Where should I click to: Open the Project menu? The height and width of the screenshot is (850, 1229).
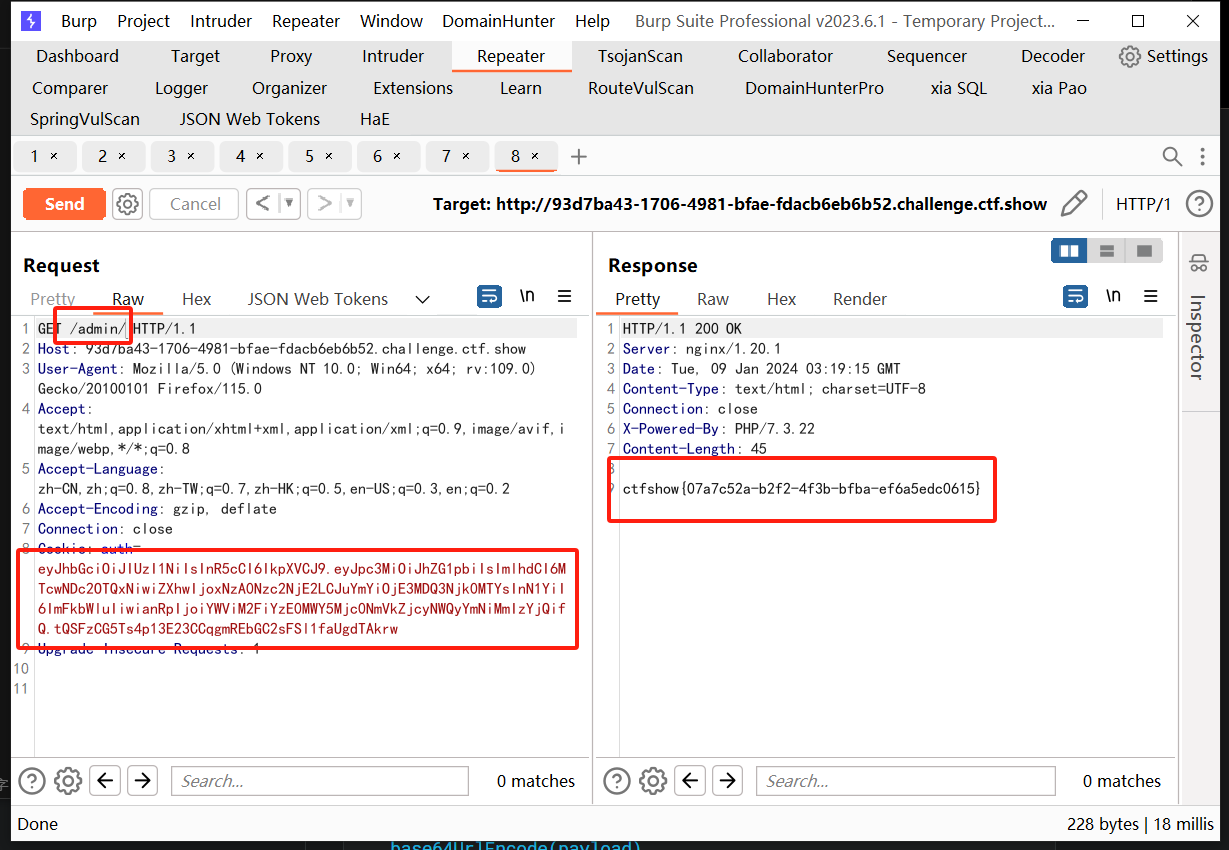pos(144,21)
